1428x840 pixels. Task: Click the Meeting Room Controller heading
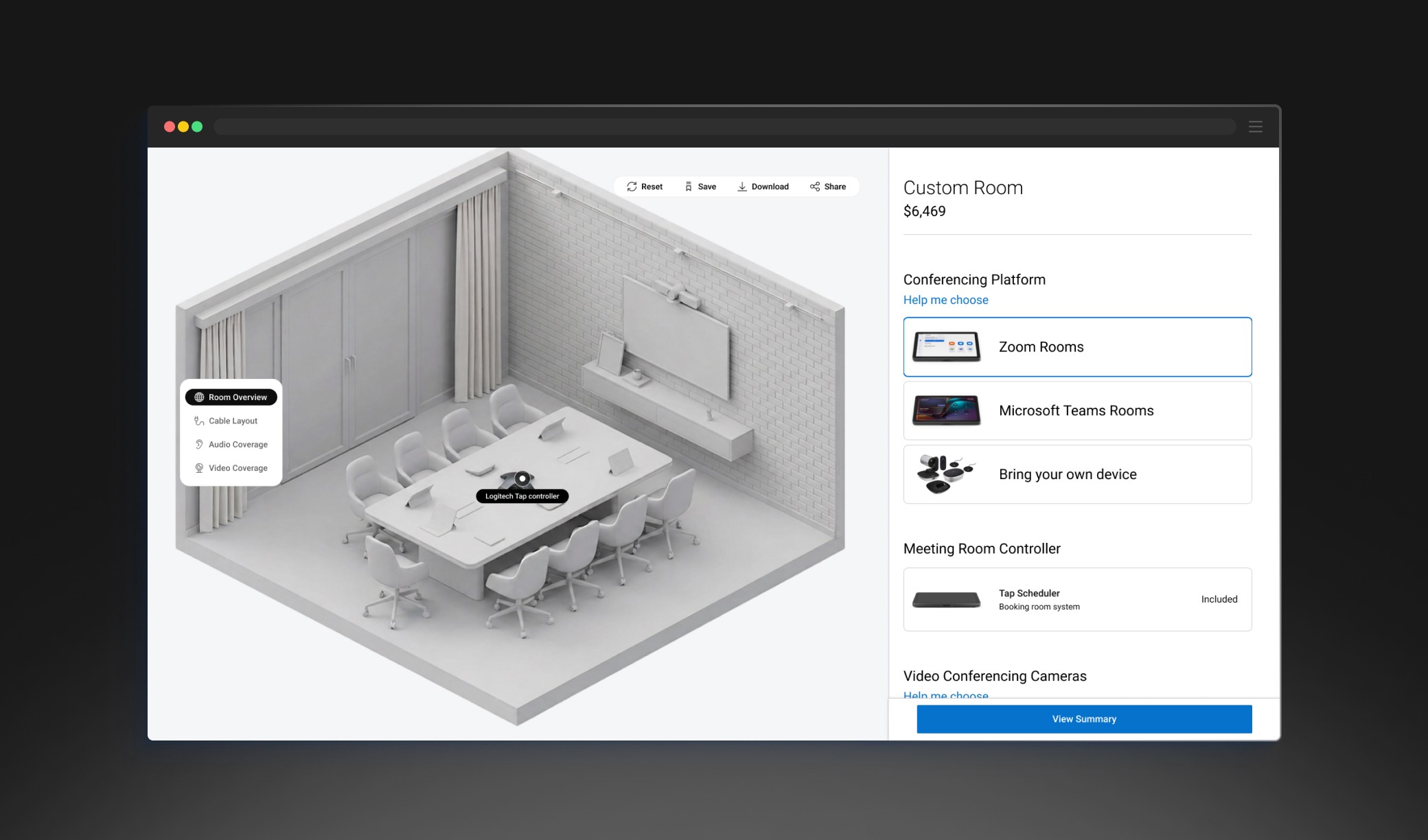coord(982,548)
